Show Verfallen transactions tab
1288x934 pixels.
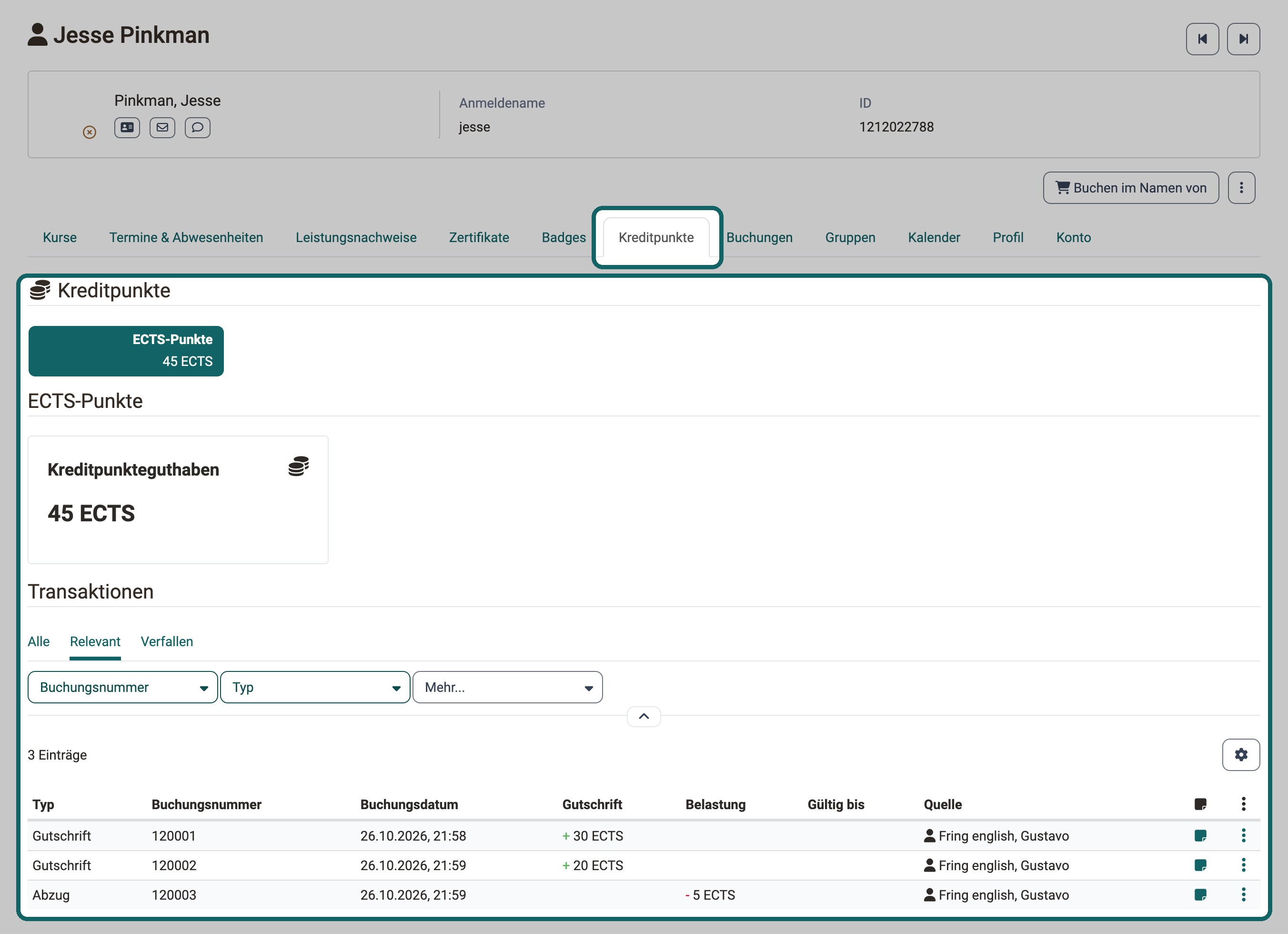pos(167,641)
